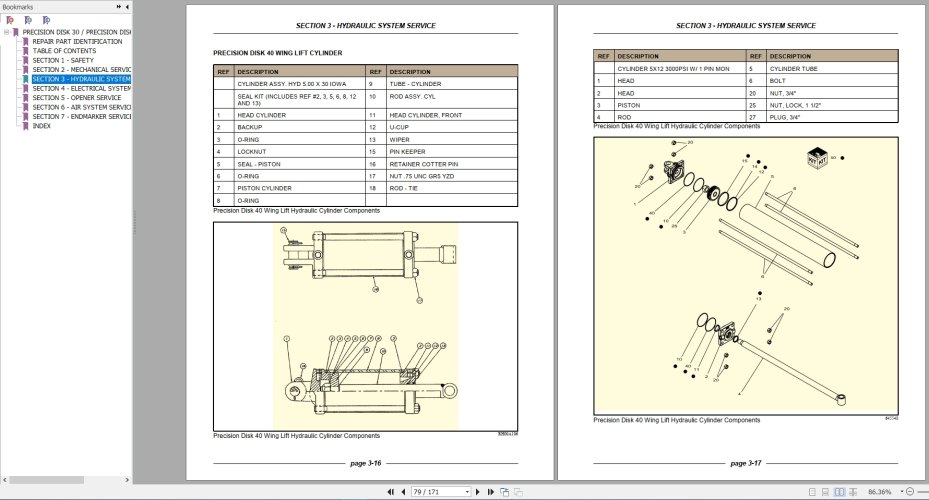The width and height of the screenshot is (929, 500).
Task: Click the bookmark icon beside INDEX
Action: [x=25, y=126]
